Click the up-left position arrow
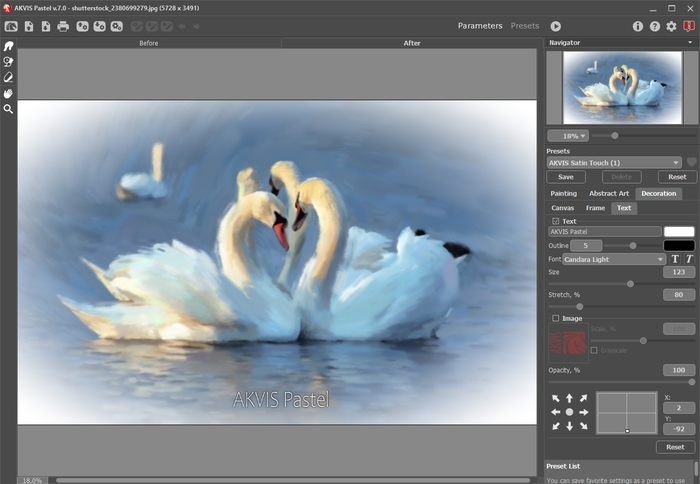The image size is (700, 484). click(x=555, y=398)
